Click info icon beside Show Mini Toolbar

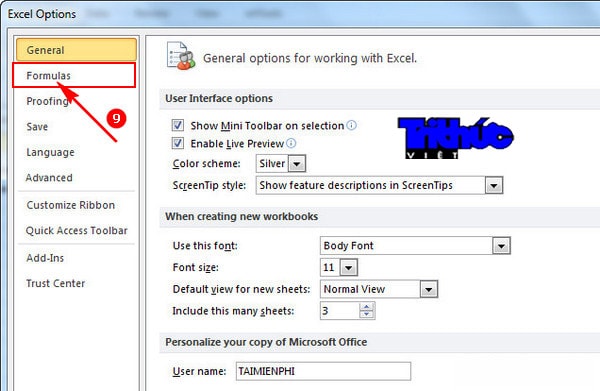click(351, 125)
